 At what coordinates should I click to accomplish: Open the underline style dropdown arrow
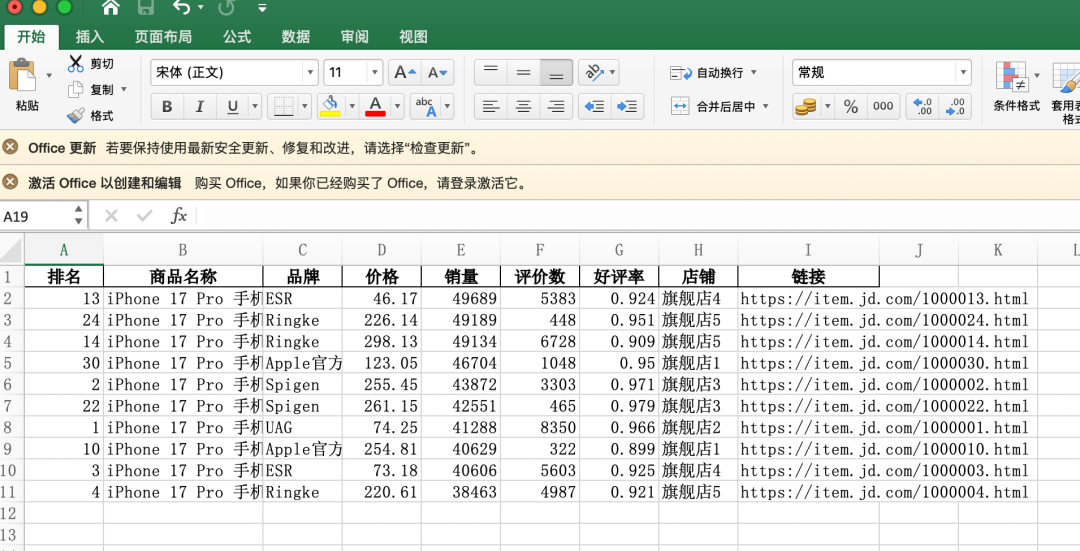[255, 106]
